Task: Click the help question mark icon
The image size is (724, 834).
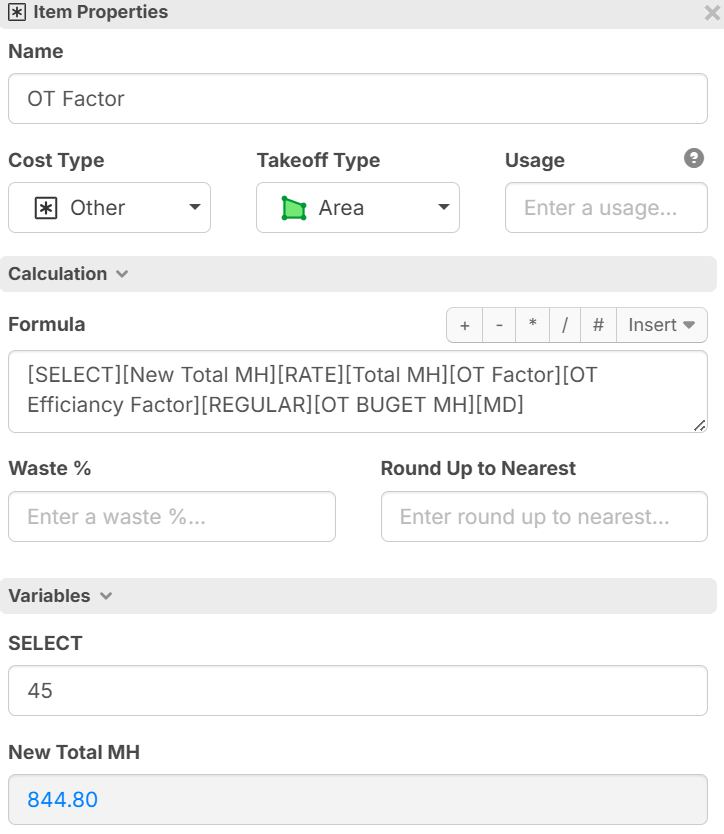Action: click(694, 159)
